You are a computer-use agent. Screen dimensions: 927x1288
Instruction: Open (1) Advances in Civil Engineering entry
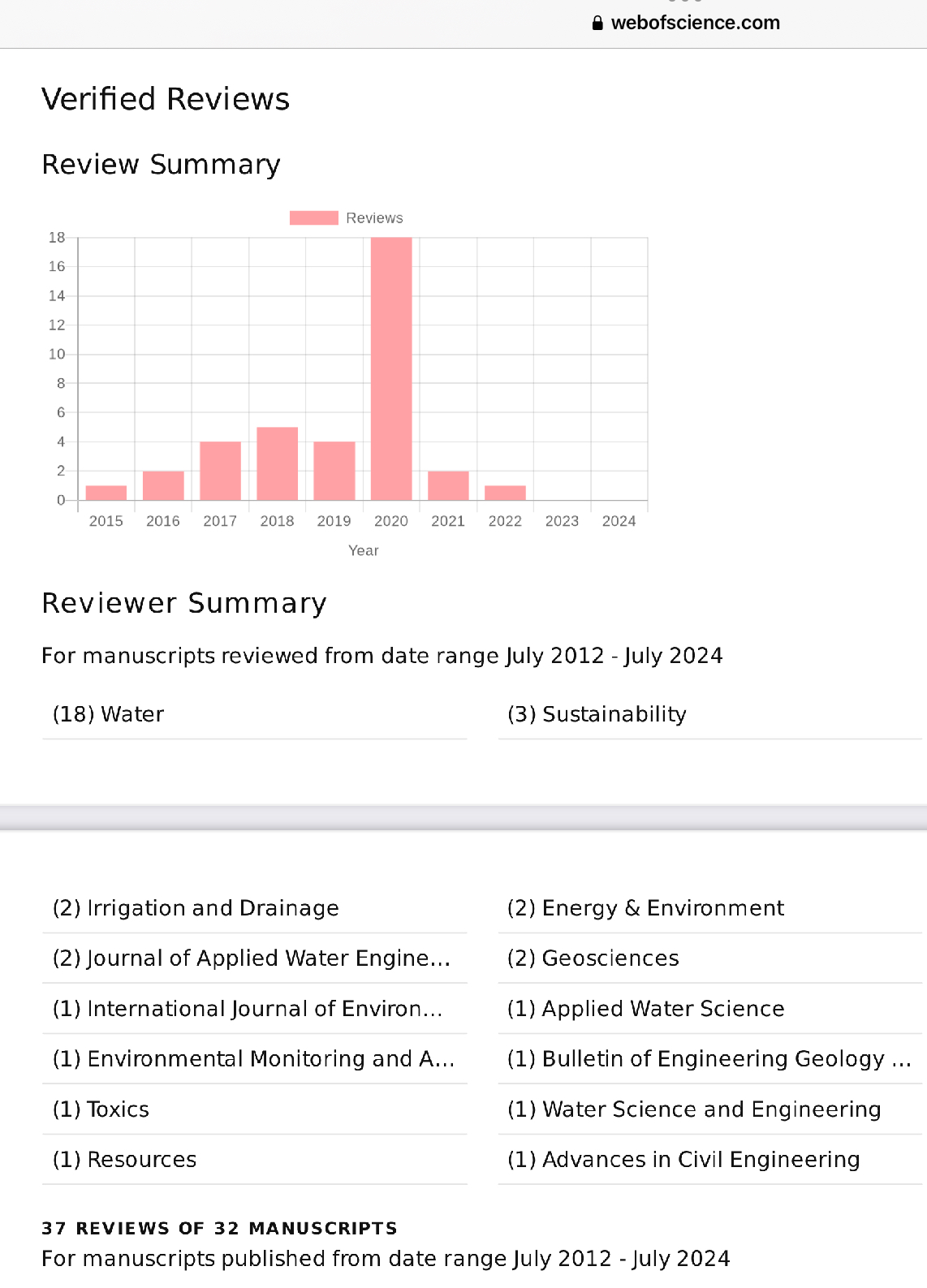click(710, 1160)
